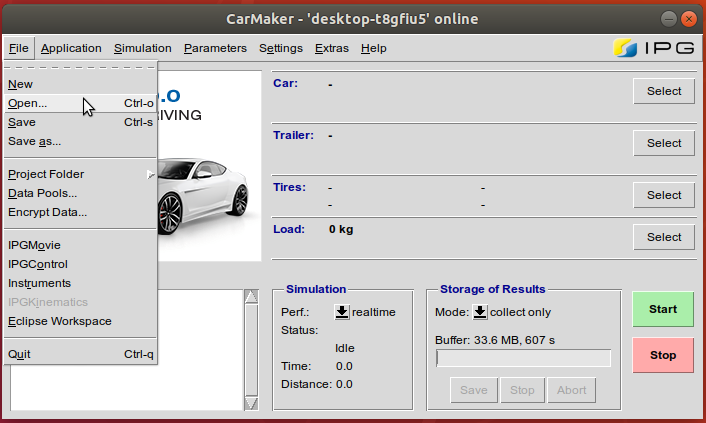Viewport: 706px width, 423px height.
Task: Choose Save as... menu entry
Action: click(81, 141)
